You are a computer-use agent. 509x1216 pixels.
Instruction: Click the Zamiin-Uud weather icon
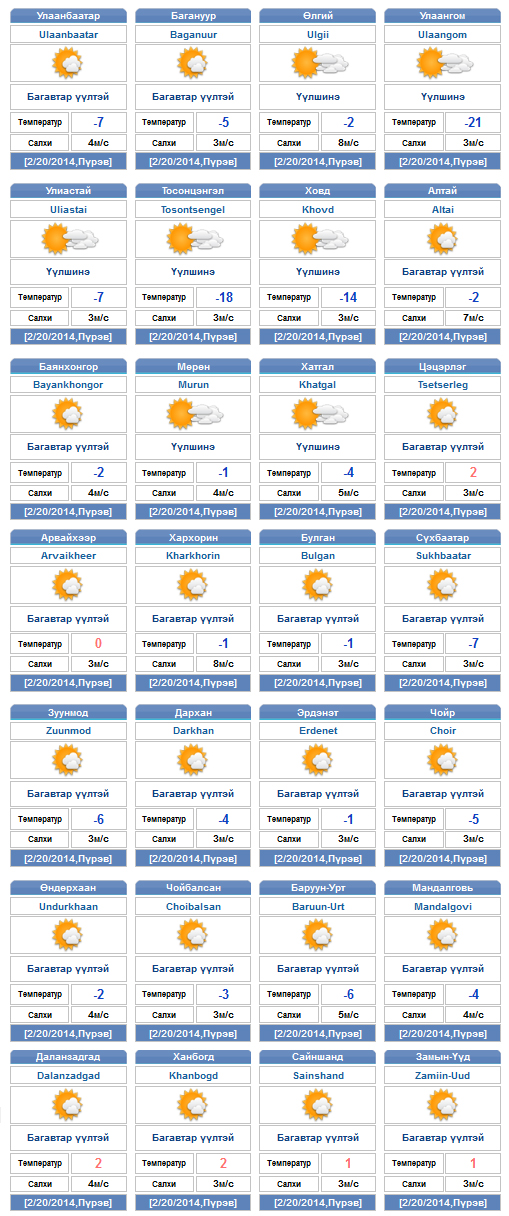coord(443,1105)
